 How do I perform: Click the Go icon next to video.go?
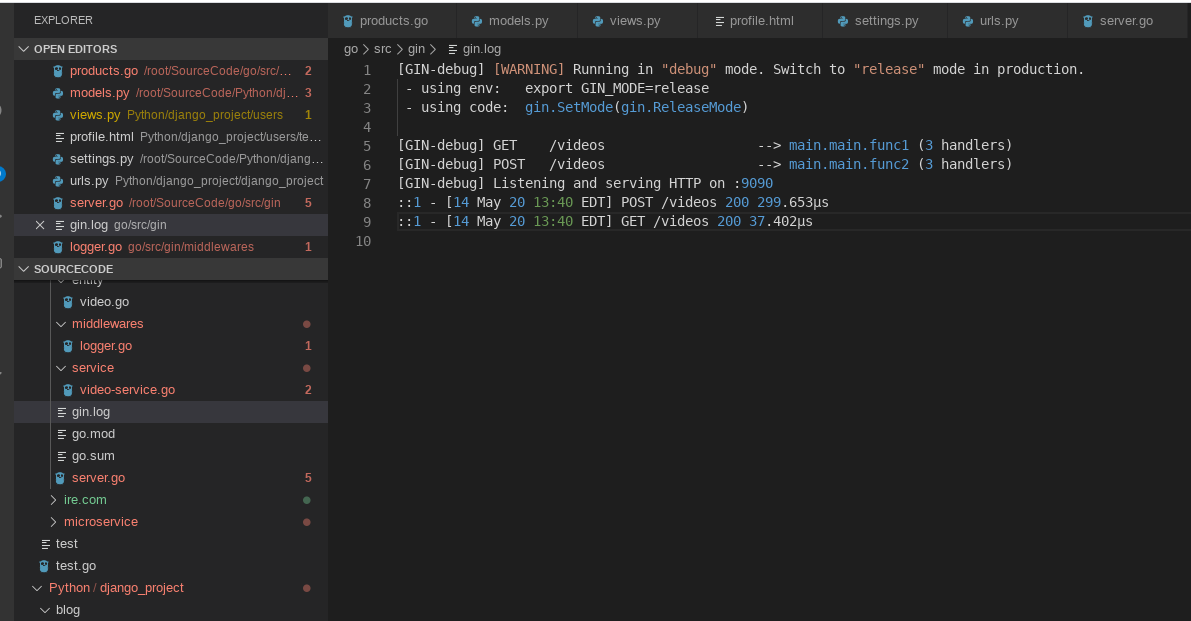coord(68,302)
